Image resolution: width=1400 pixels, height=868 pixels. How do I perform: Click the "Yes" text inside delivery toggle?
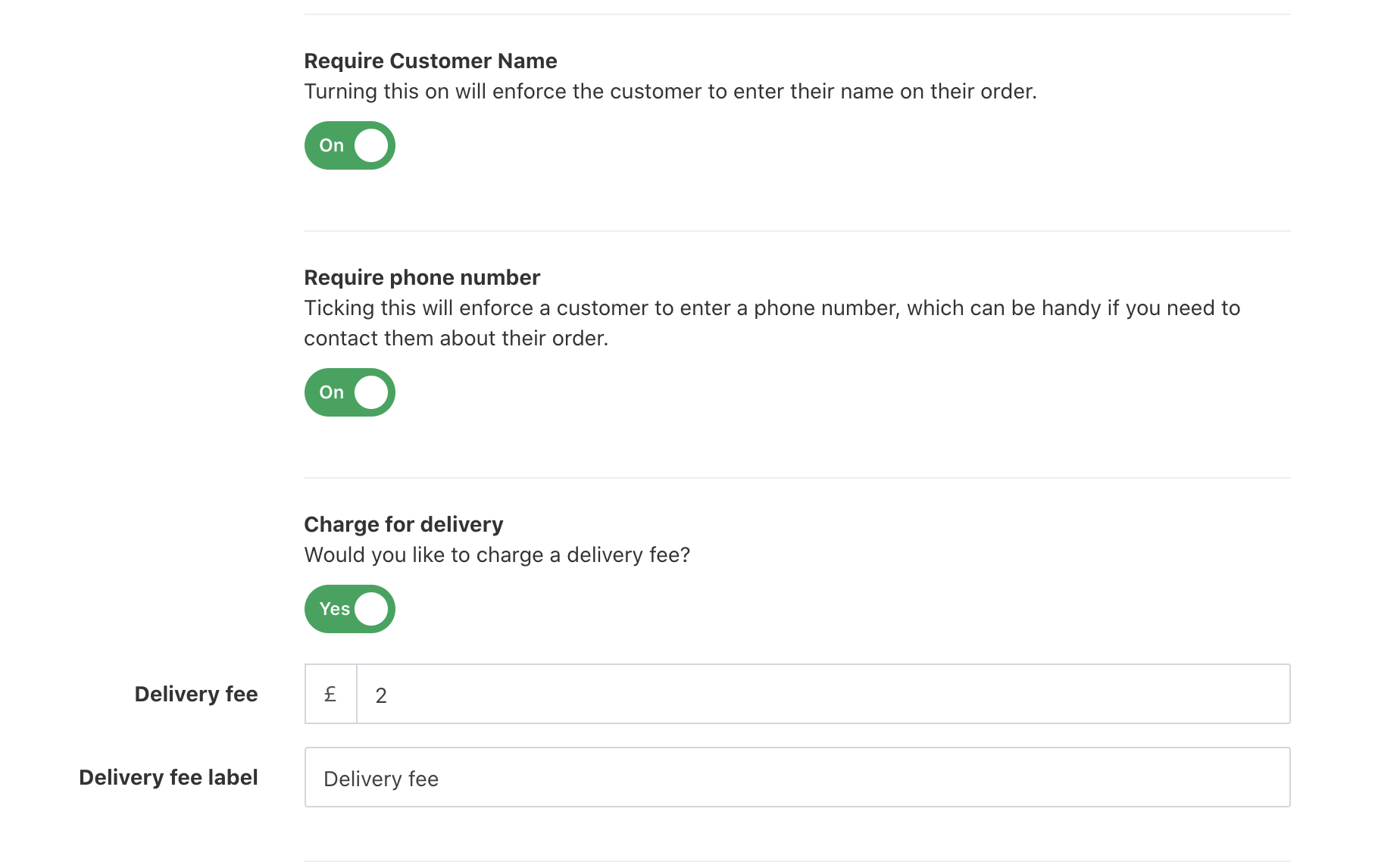[334, 609]
